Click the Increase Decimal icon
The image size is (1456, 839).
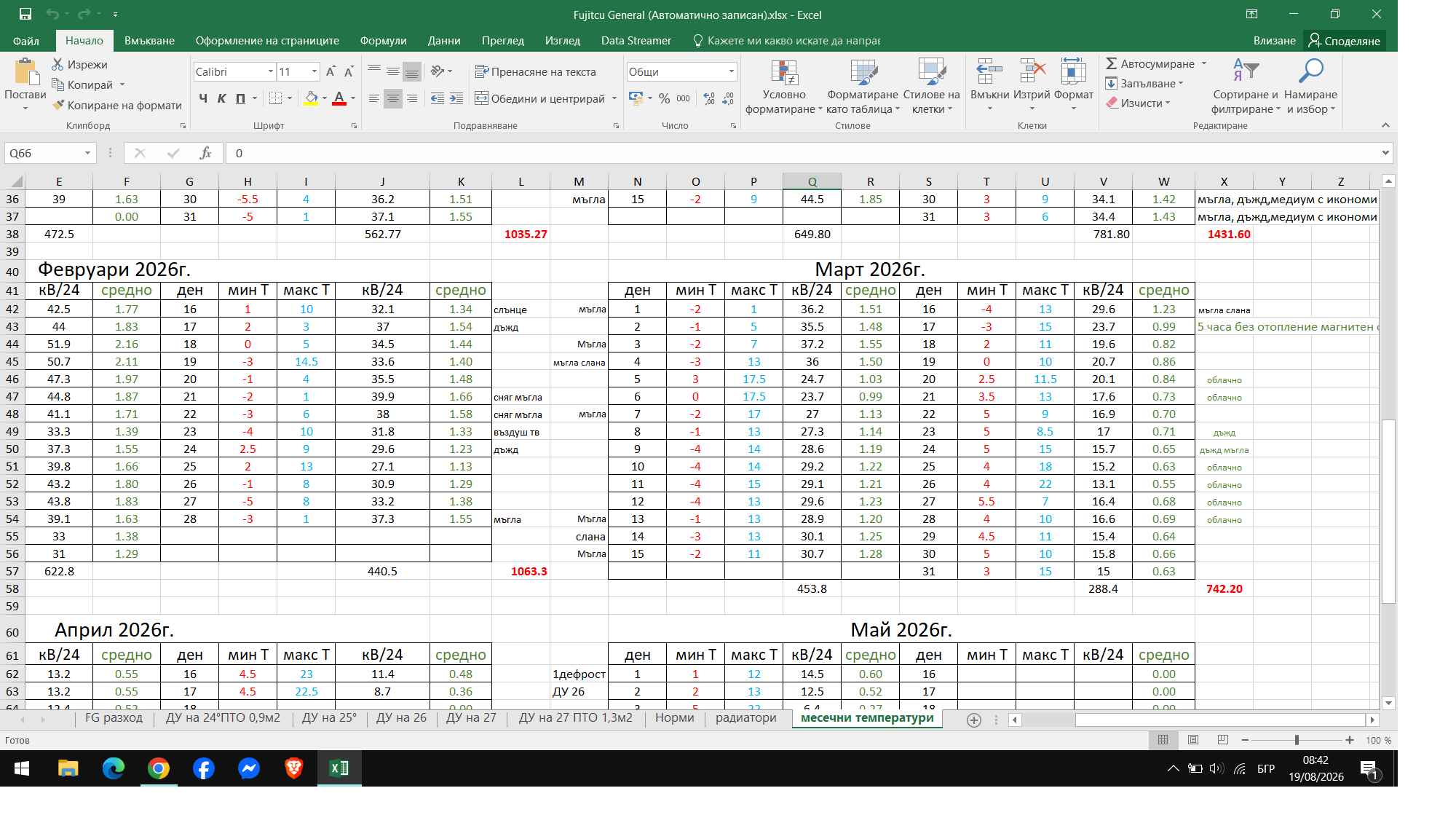[x=709, y=98]
